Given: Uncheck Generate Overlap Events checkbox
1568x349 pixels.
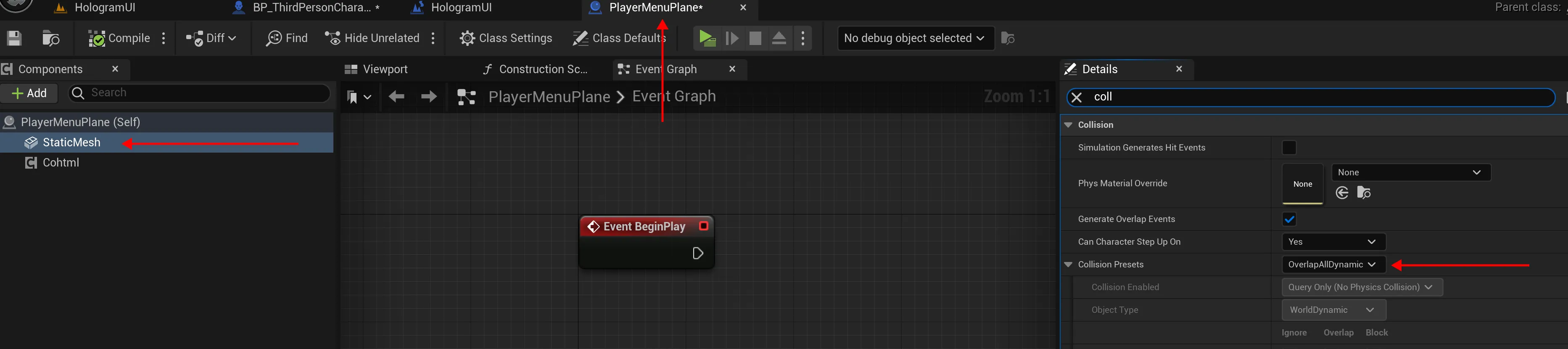Looking at the screenshot, I should click(1288, 219).
